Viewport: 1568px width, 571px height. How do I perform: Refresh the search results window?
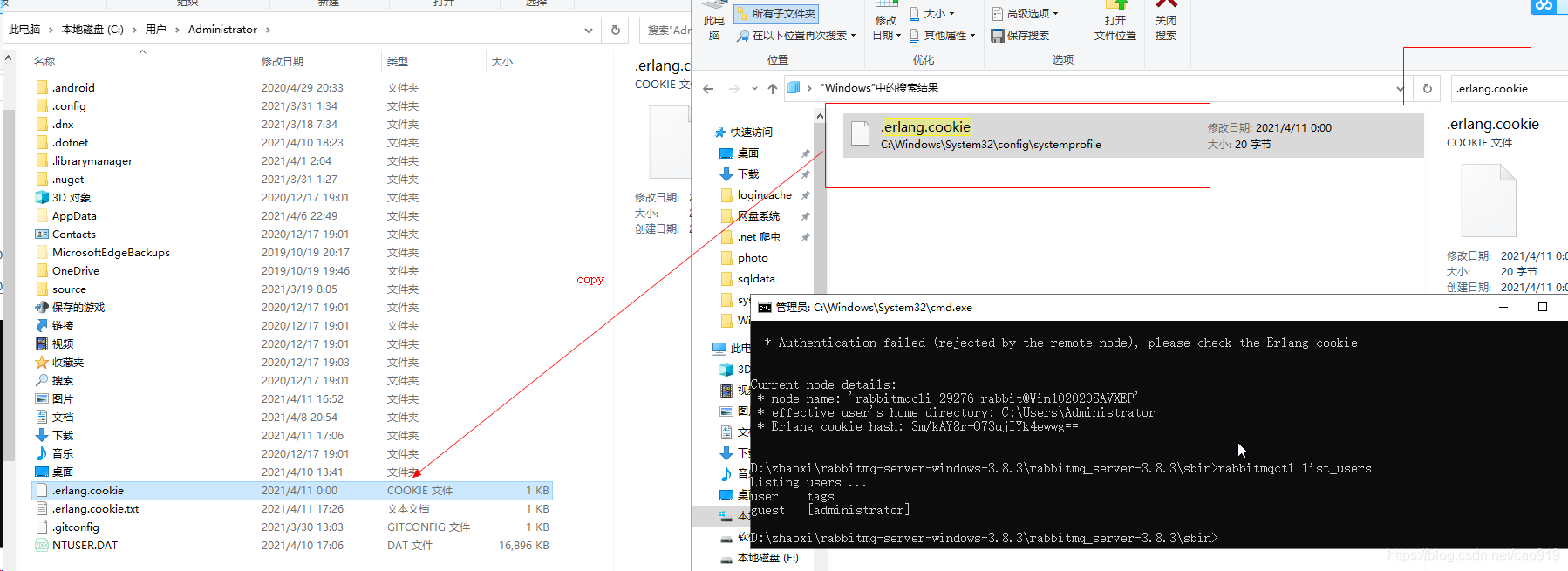click(1428, 88)
